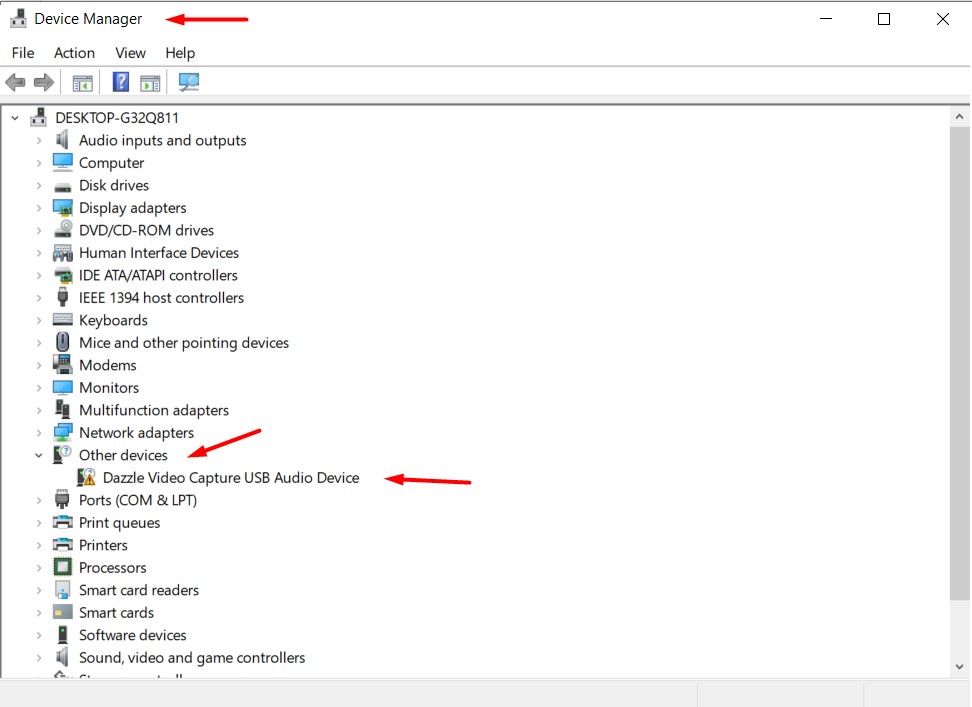
Task: Open the View menu
Action: click(x=130, y=53)
